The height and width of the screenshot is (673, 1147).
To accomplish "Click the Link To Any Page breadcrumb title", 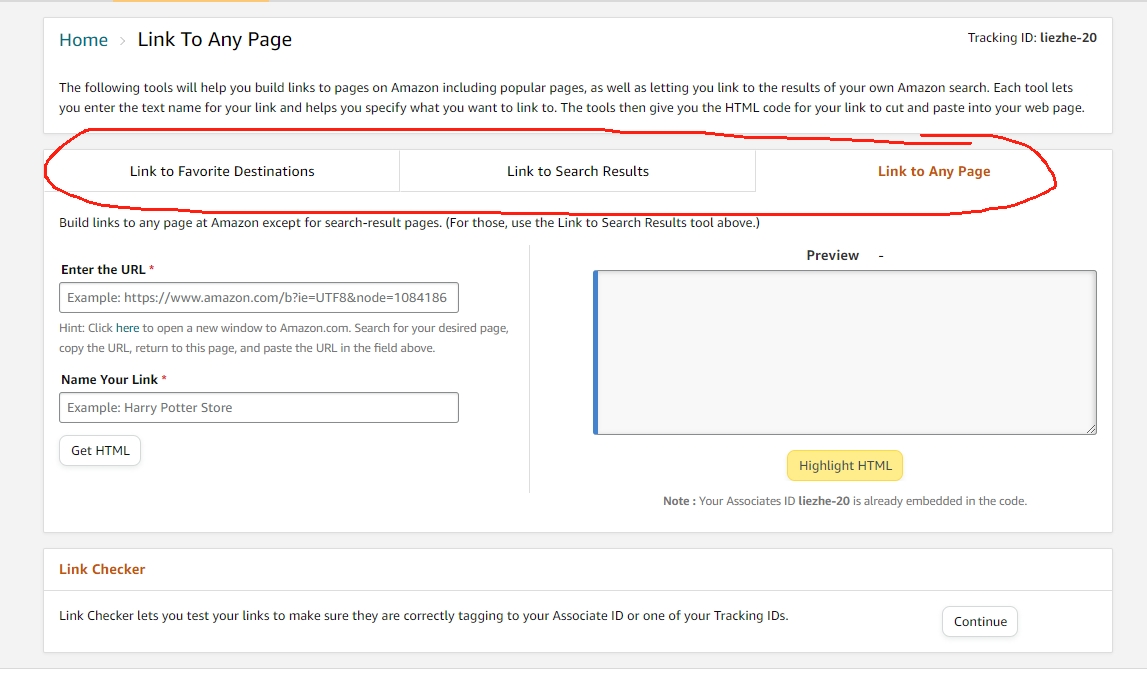I will click(214, 40).
